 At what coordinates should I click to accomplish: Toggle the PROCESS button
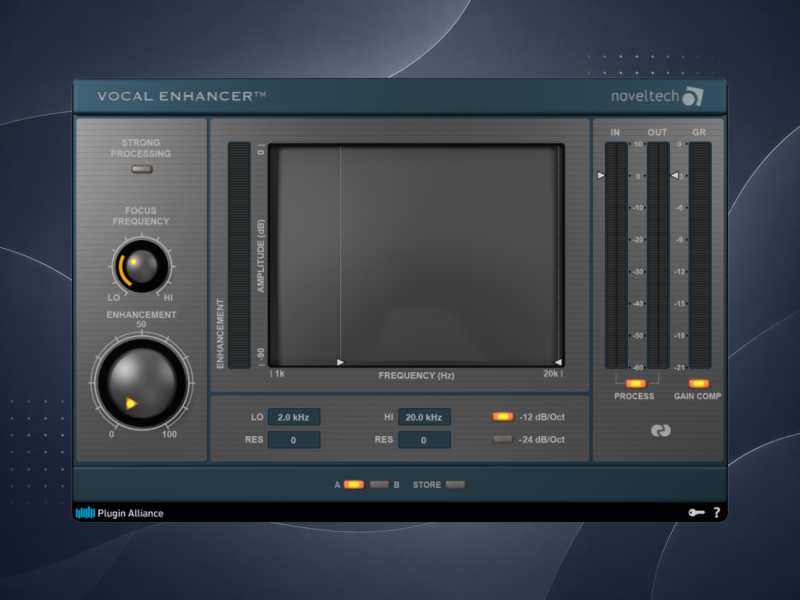[636, 384]
